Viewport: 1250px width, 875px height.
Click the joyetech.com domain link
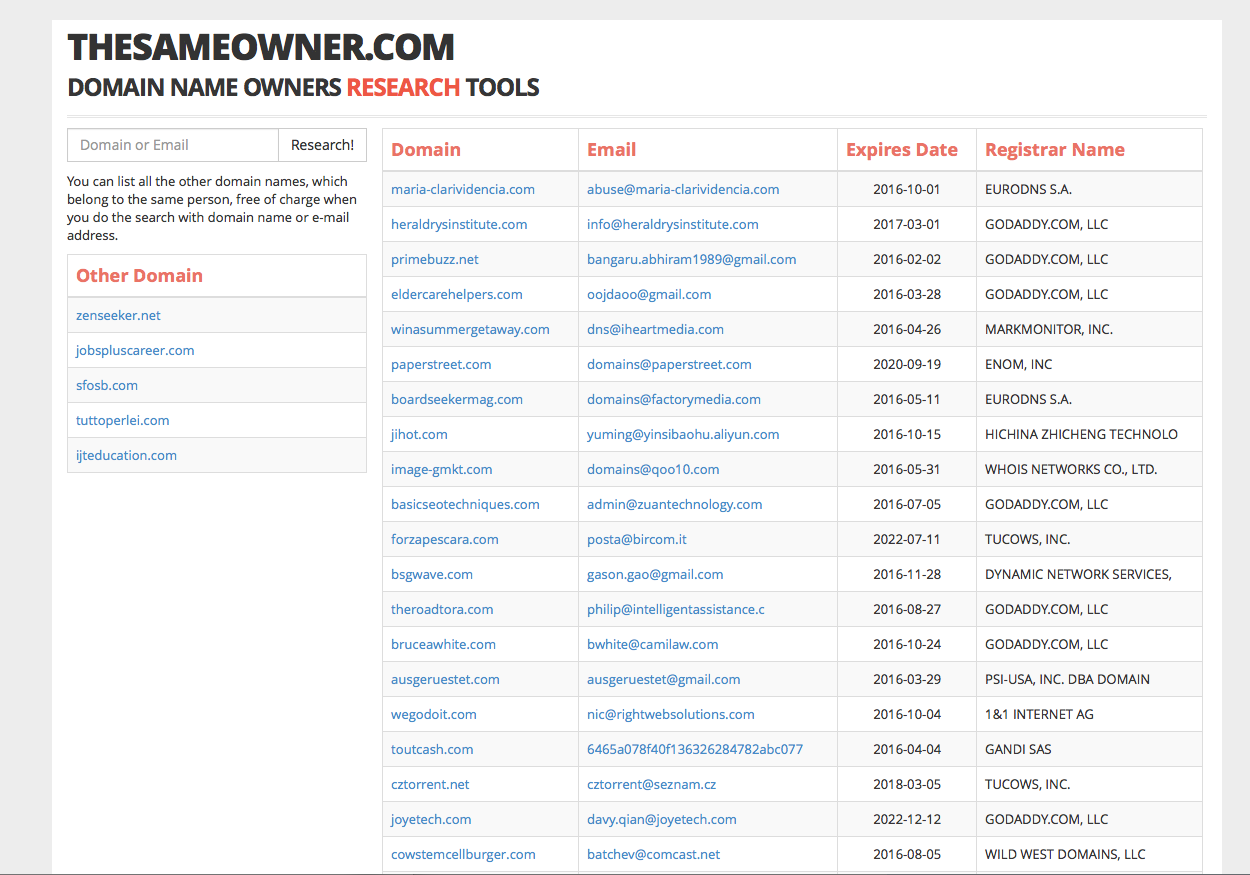click(x=430, y=818)
